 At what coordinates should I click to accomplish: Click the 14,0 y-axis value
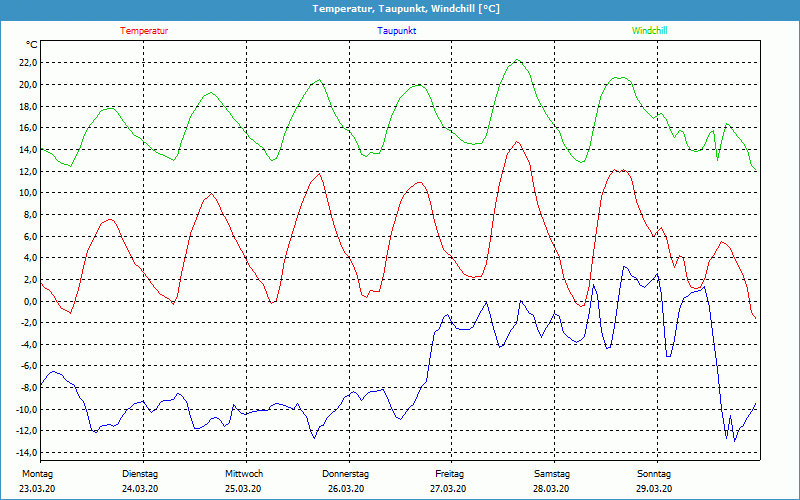(28, 149)
